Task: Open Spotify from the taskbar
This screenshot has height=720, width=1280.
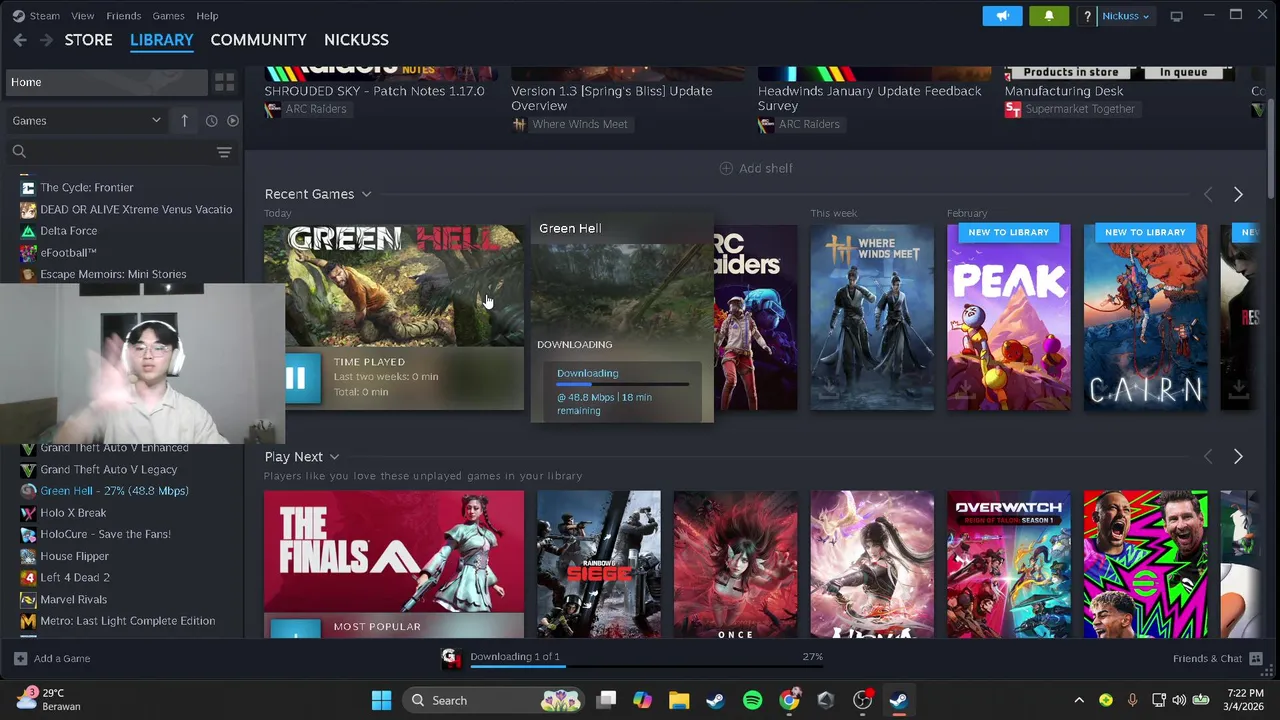Action: point(752,700)
